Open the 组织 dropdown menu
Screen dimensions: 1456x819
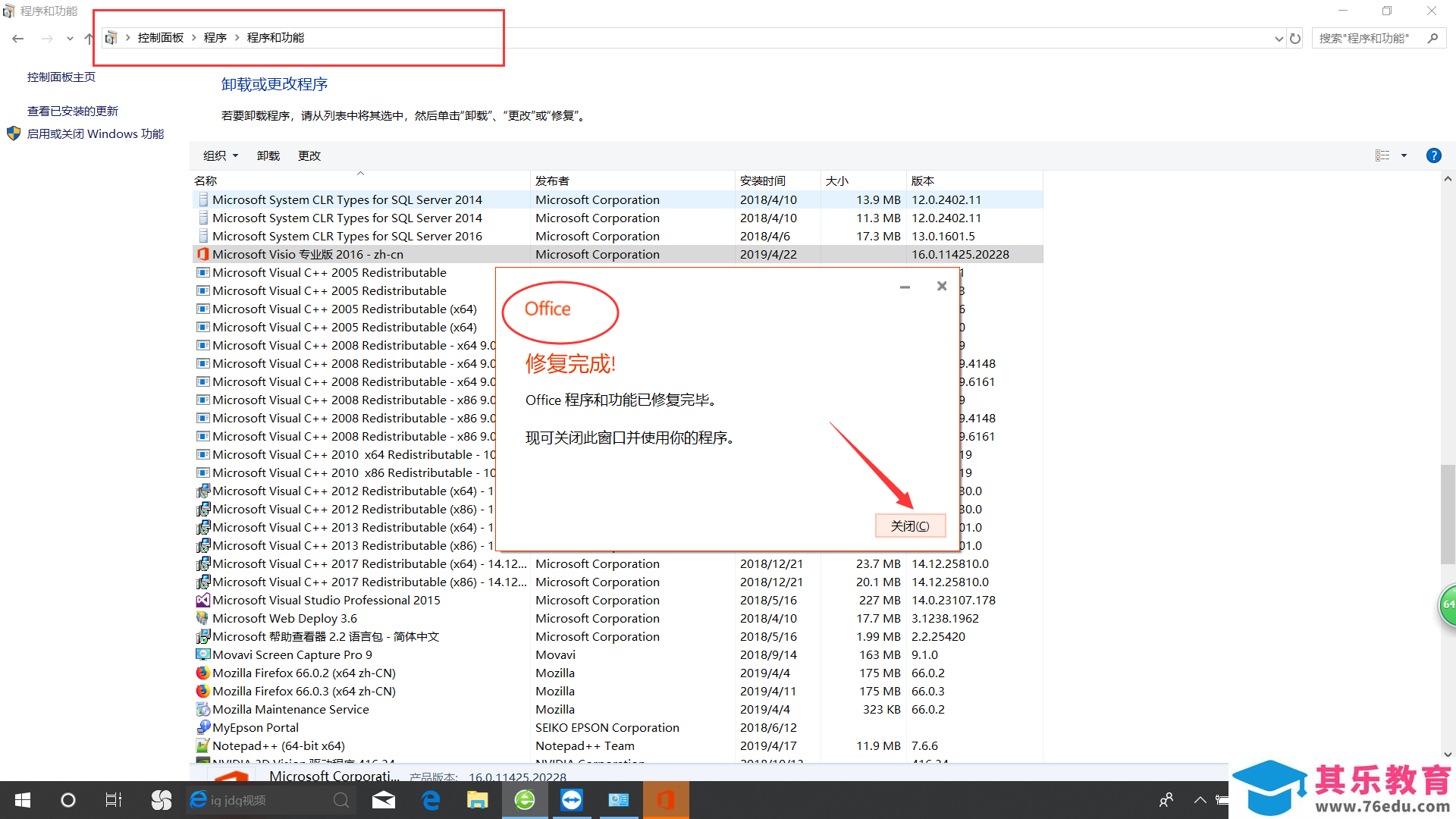[x=221, y=155]
